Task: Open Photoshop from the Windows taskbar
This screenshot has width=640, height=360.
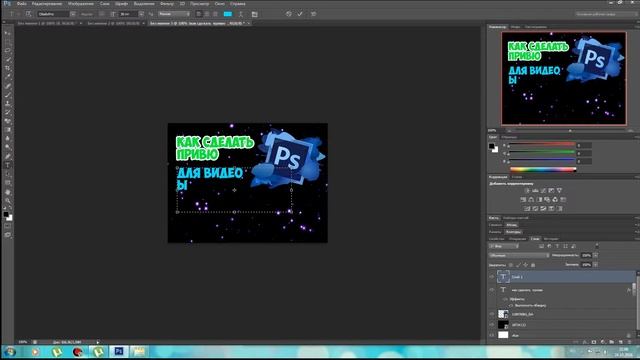Action: [x=119, y=351]
